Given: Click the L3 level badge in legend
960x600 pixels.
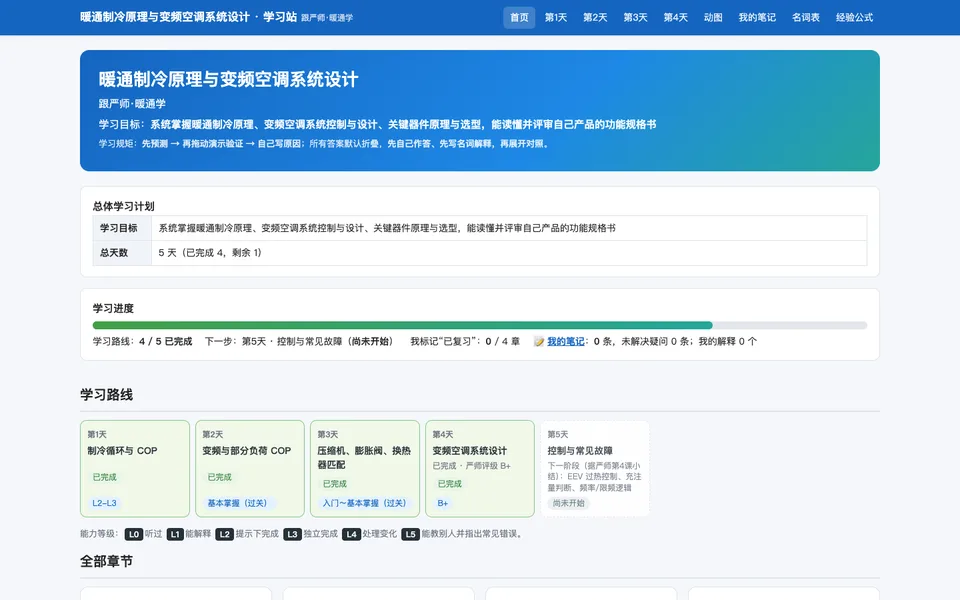Looking at the screenshot, I should tap(293, 534).
